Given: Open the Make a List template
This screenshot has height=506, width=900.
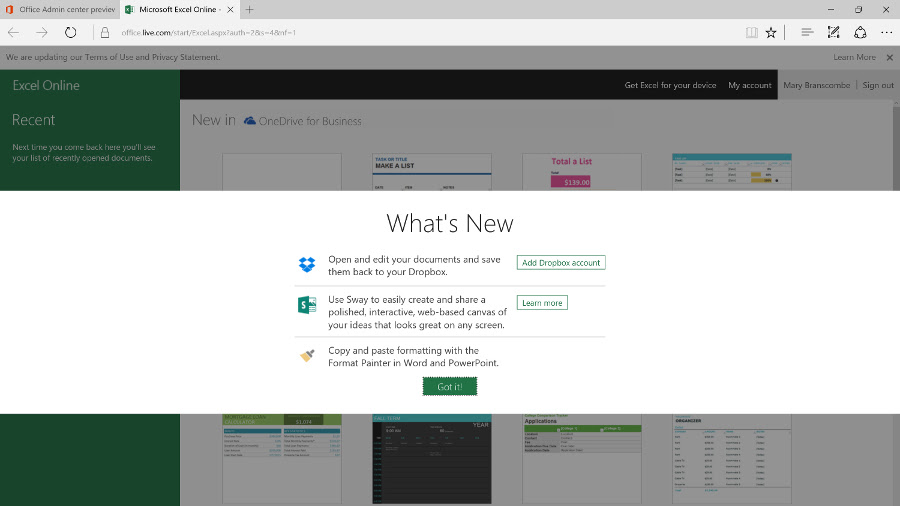Looking at the screenshot, I should [432, 172].
